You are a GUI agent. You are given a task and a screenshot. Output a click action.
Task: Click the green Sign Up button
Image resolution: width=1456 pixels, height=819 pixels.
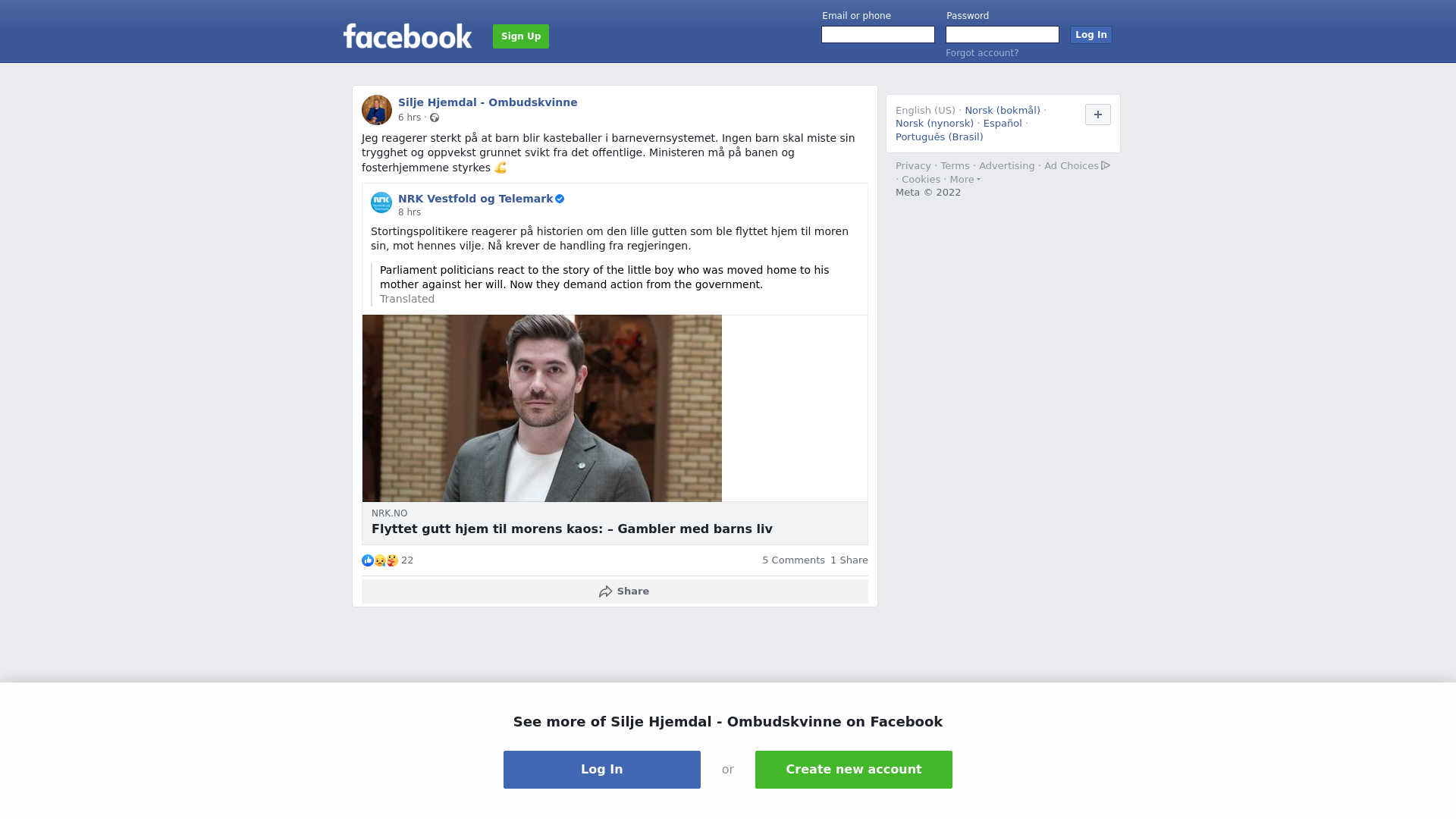[521, 36]
